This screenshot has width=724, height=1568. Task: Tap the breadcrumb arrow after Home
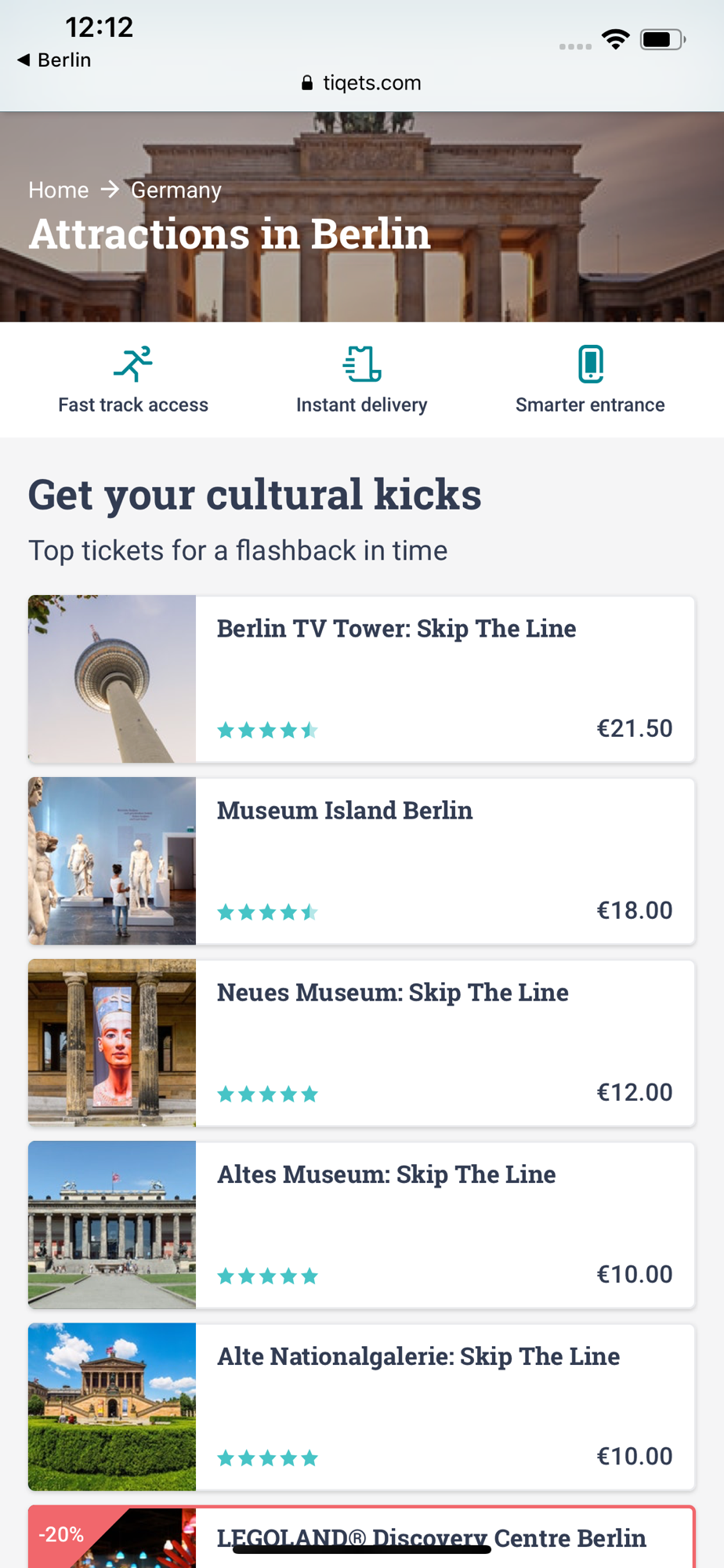[x=110, y=190]
